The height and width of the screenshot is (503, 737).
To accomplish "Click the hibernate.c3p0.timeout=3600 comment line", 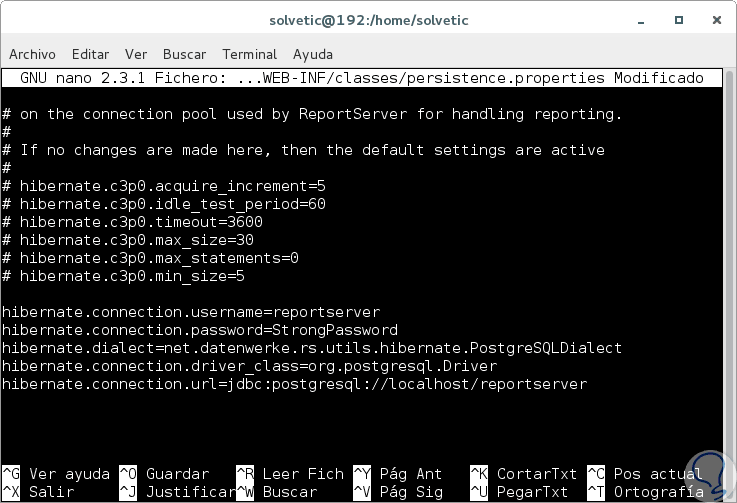I will pos(140,222).
